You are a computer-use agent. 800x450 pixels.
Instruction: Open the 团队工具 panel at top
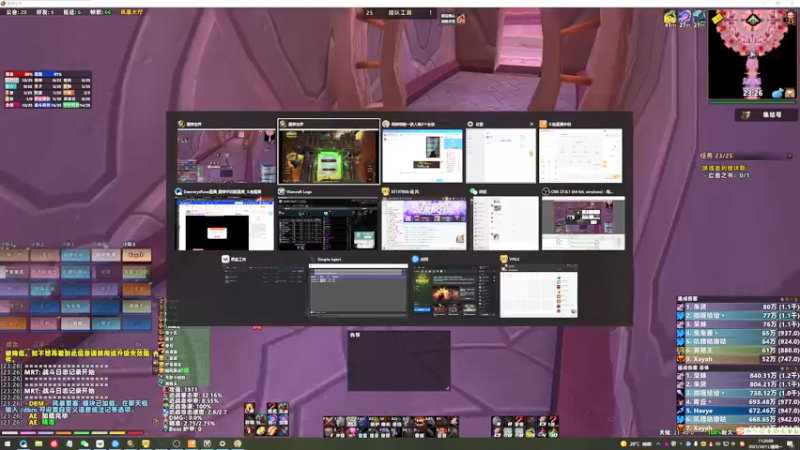(x=400, y=12)
